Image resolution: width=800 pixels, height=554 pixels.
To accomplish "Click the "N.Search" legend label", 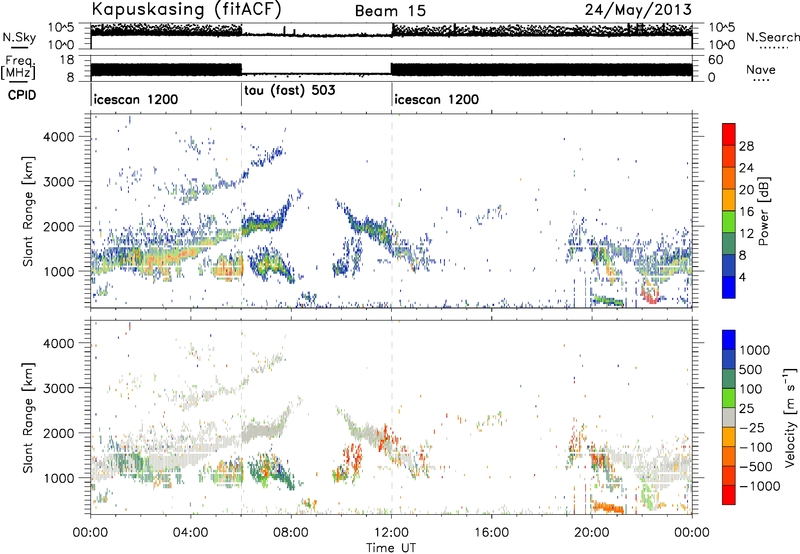I will 773,37.
